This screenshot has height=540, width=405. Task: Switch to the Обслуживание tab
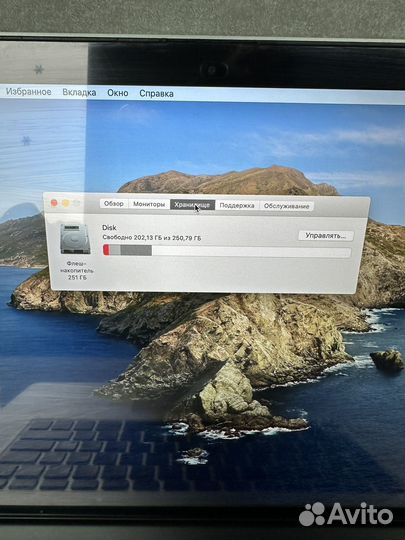(287, 206)
